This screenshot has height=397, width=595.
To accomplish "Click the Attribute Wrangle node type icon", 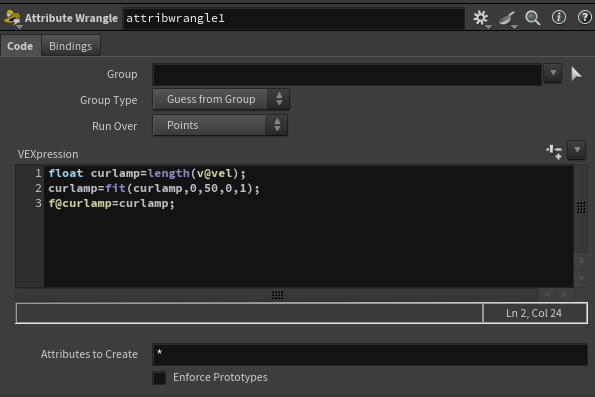I will pos(12,18).
